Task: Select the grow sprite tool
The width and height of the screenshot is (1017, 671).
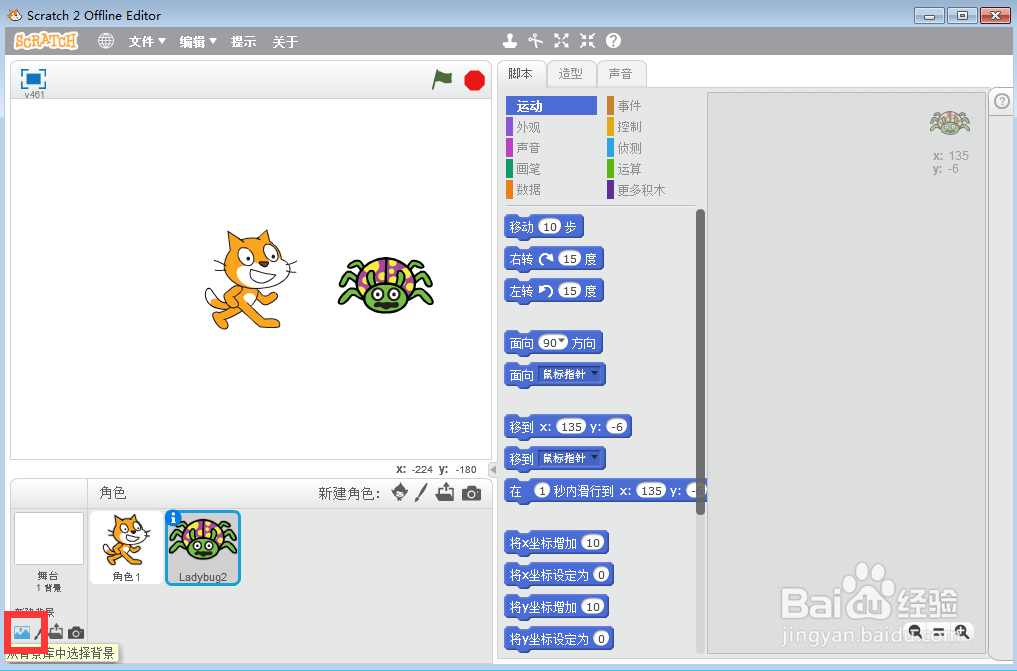Action: (562, 41)
